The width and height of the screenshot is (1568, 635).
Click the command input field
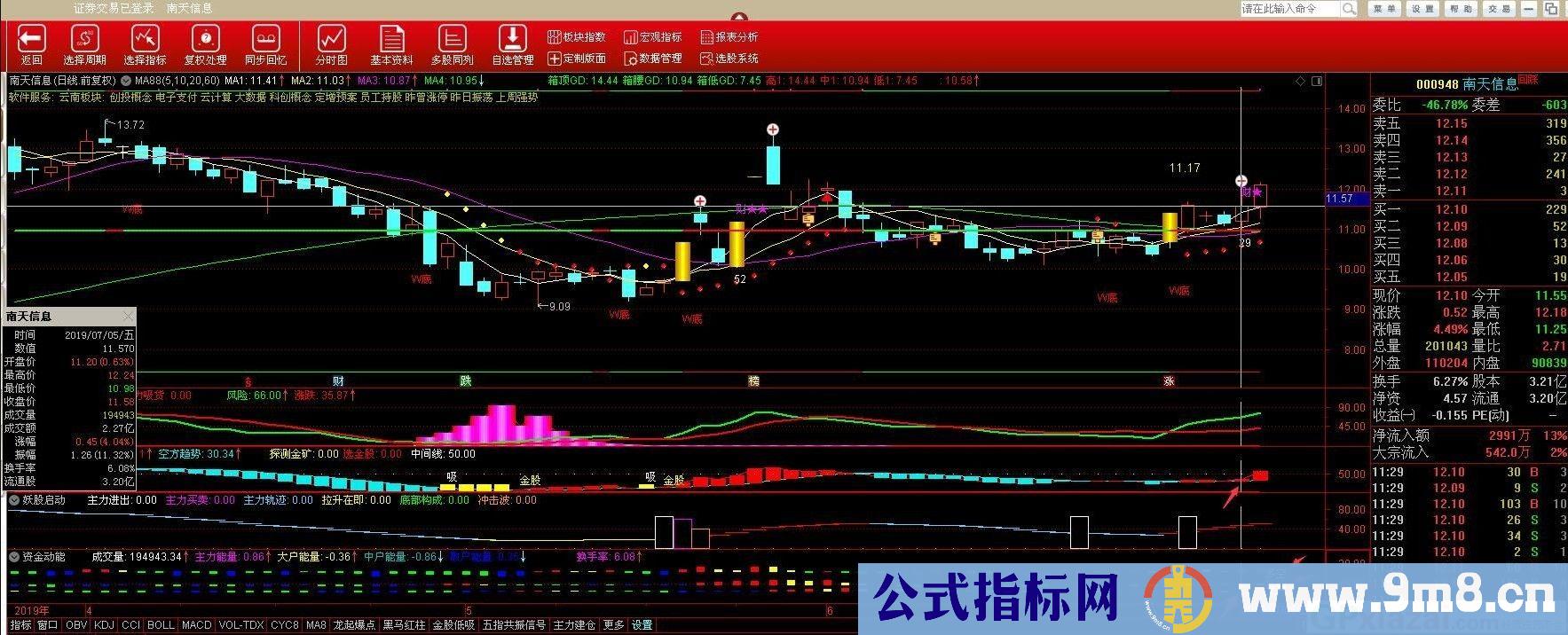click(1290, 9)
